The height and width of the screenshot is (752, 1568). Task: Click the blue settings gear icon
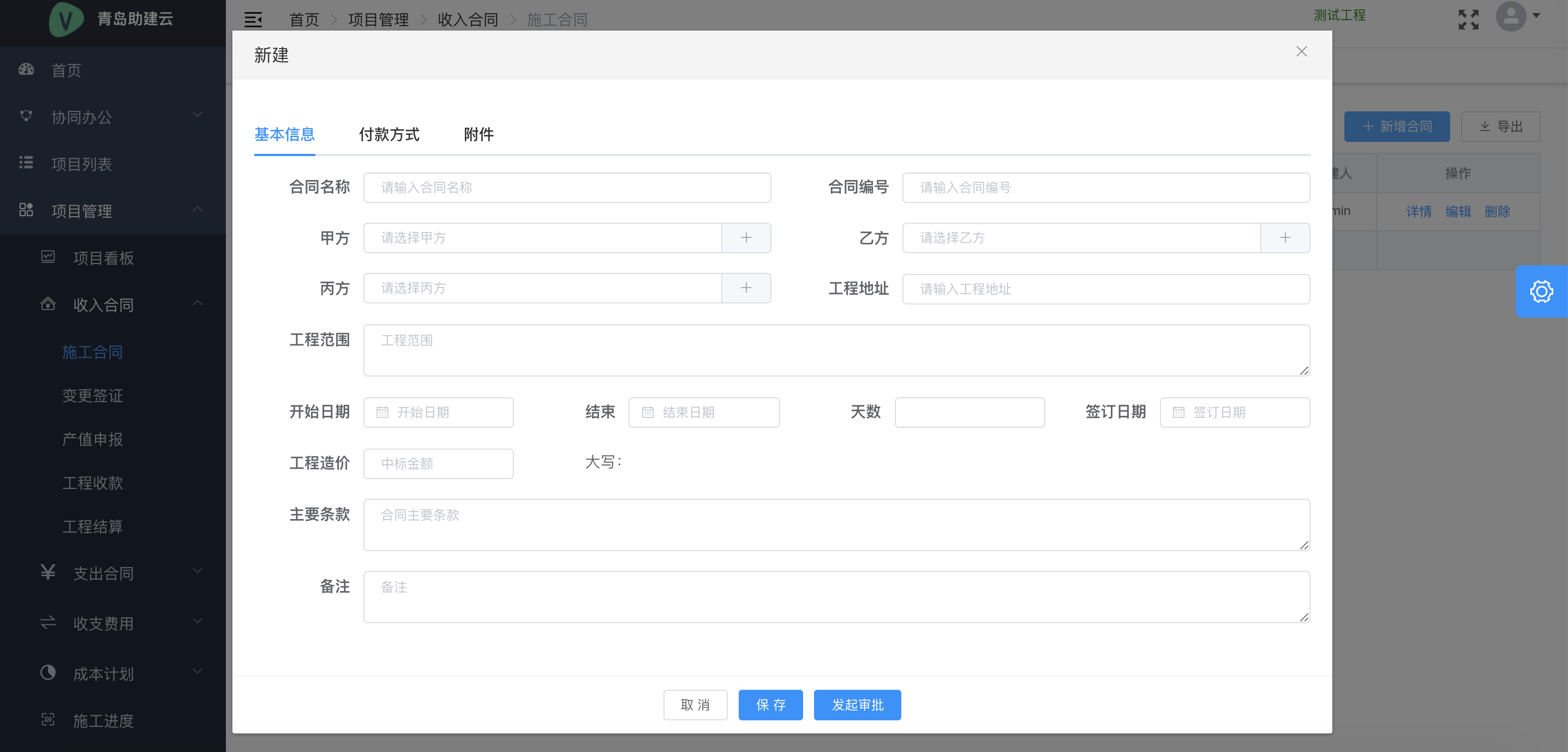tap(1541, 291)
